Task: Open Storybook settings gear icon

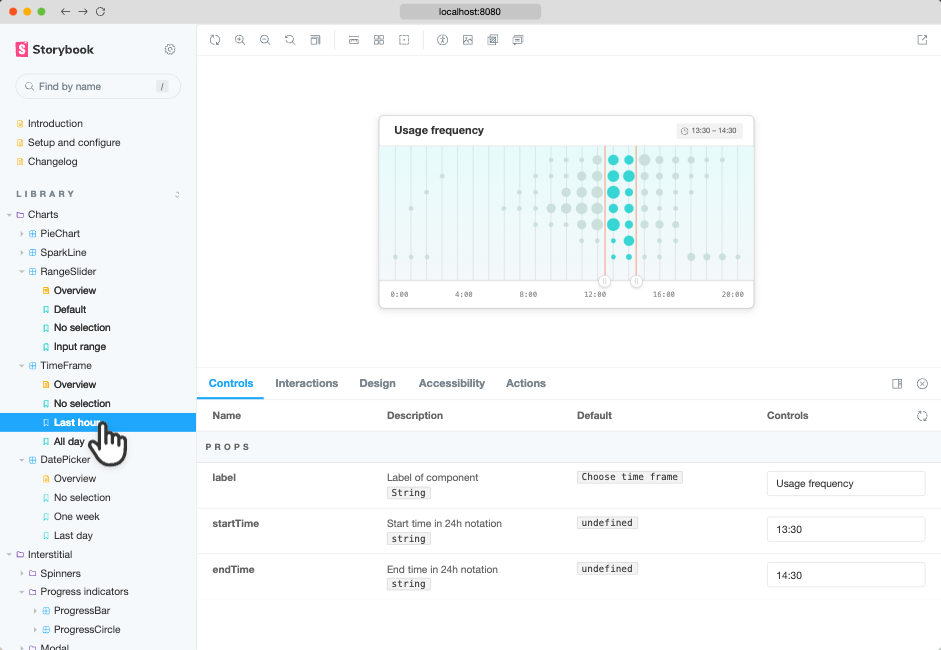Action: point(170,49)
